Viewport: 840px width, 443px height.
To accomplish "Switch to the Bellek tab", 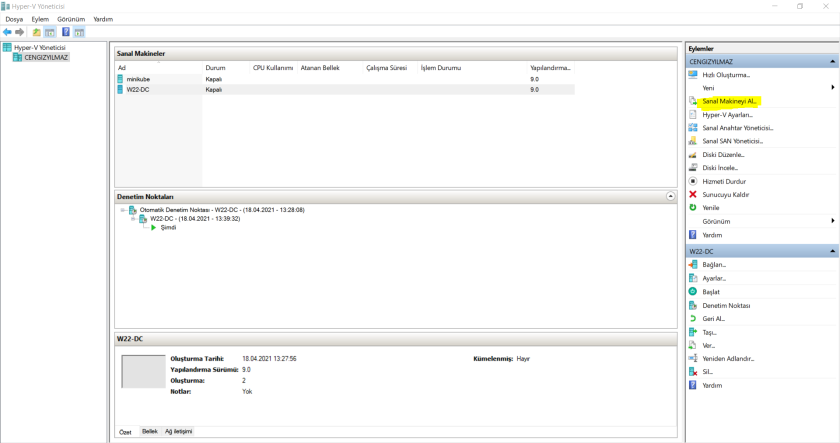I will (149, 431).
